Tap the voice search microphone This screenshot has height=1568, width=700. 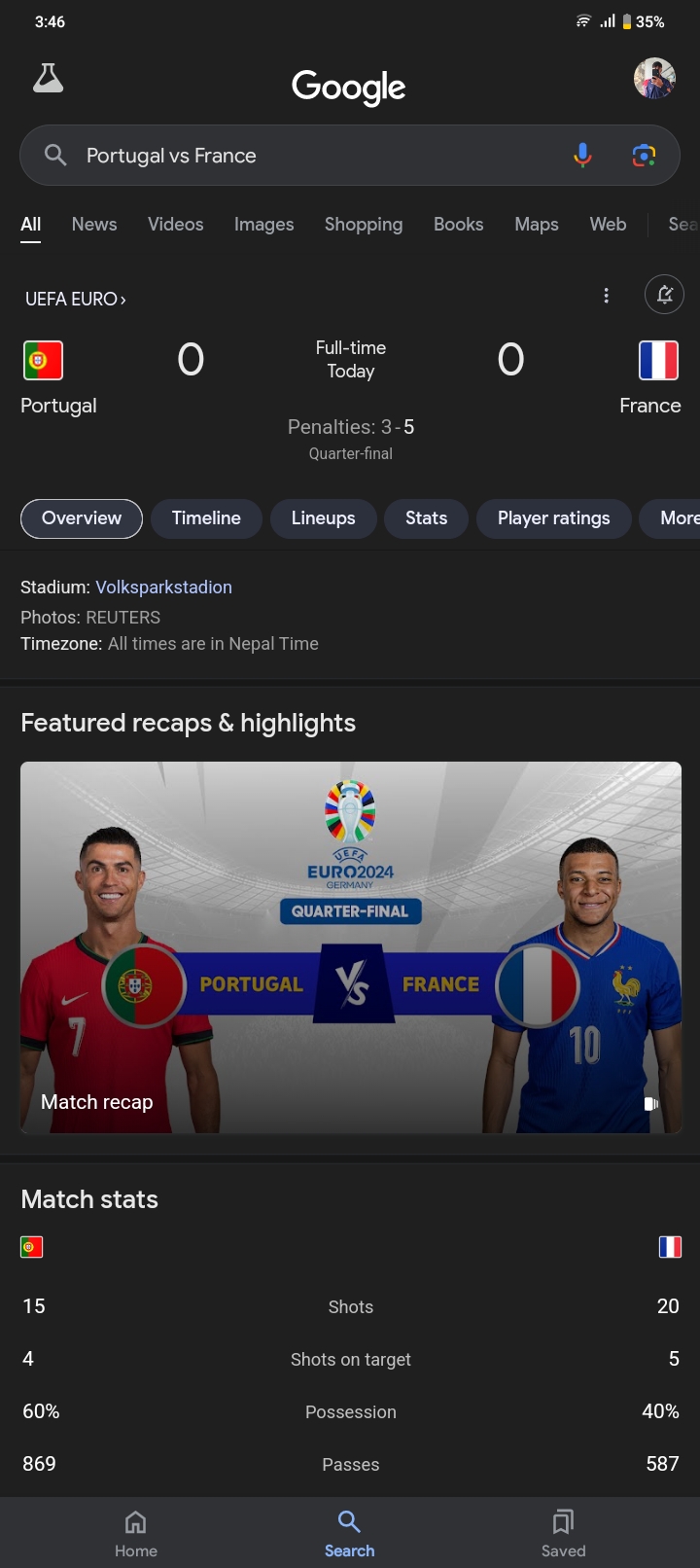582,156
